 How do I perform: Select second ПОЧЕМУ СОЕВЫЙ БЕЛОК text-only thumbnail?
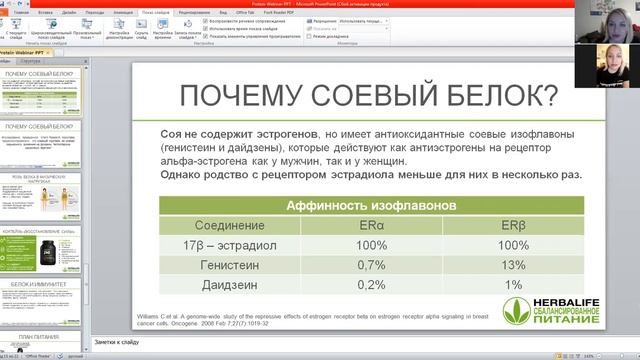coord(40,144)
